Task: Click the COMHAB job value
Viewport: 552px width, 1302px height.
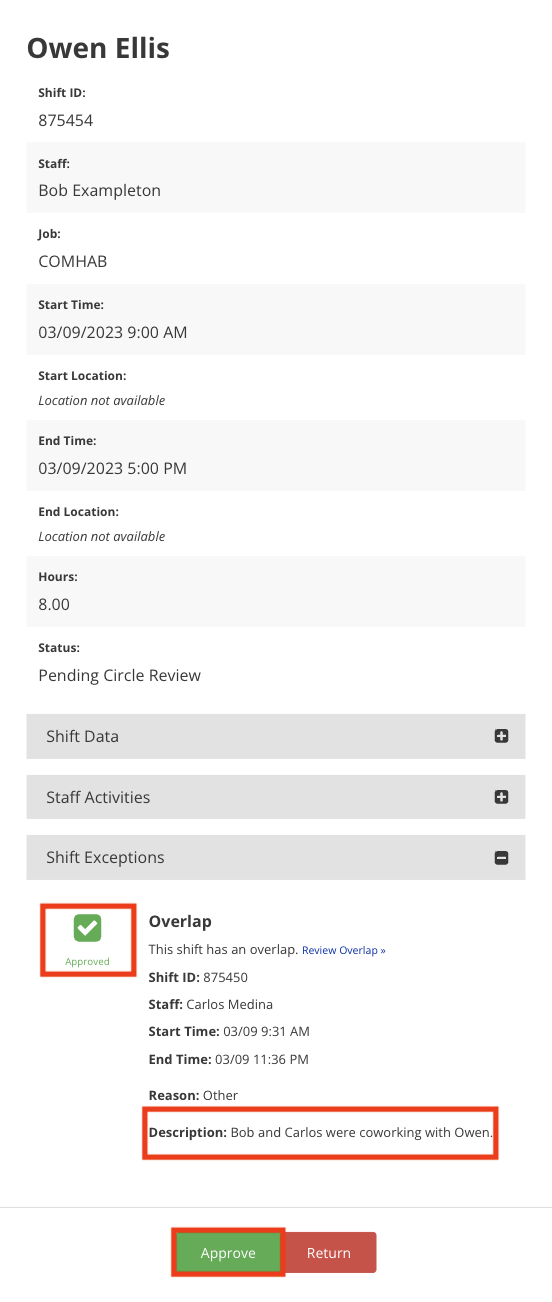Action: tap(73, 262)
